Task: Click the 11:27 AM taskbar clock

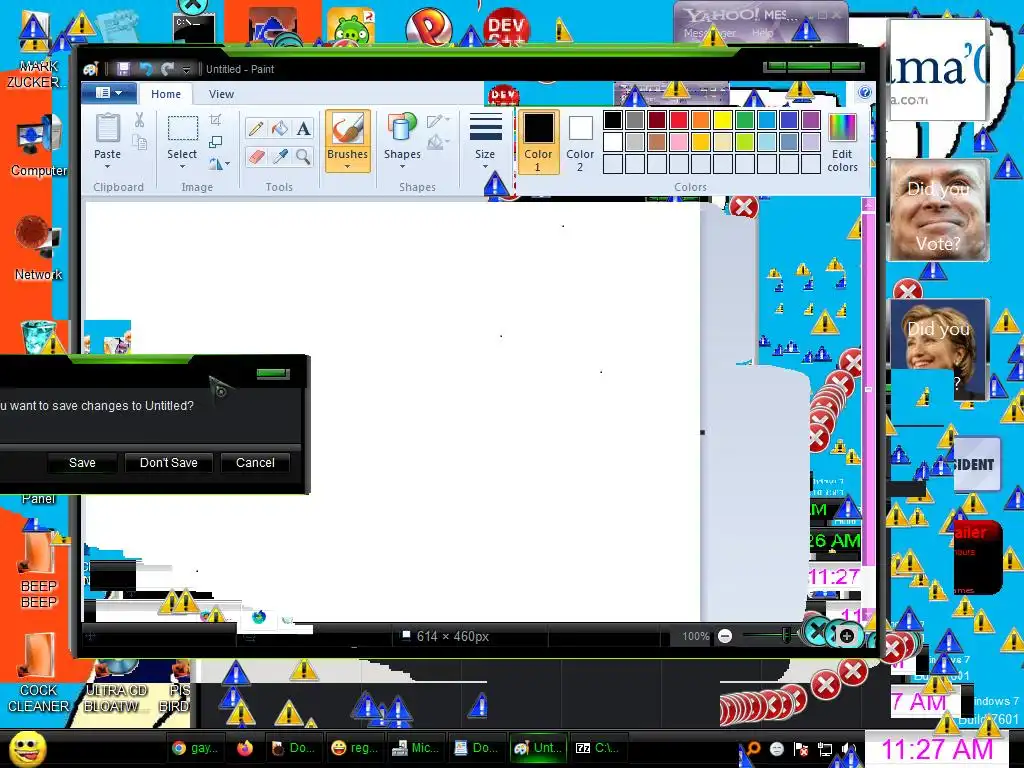Action: [x=936, y=749]
